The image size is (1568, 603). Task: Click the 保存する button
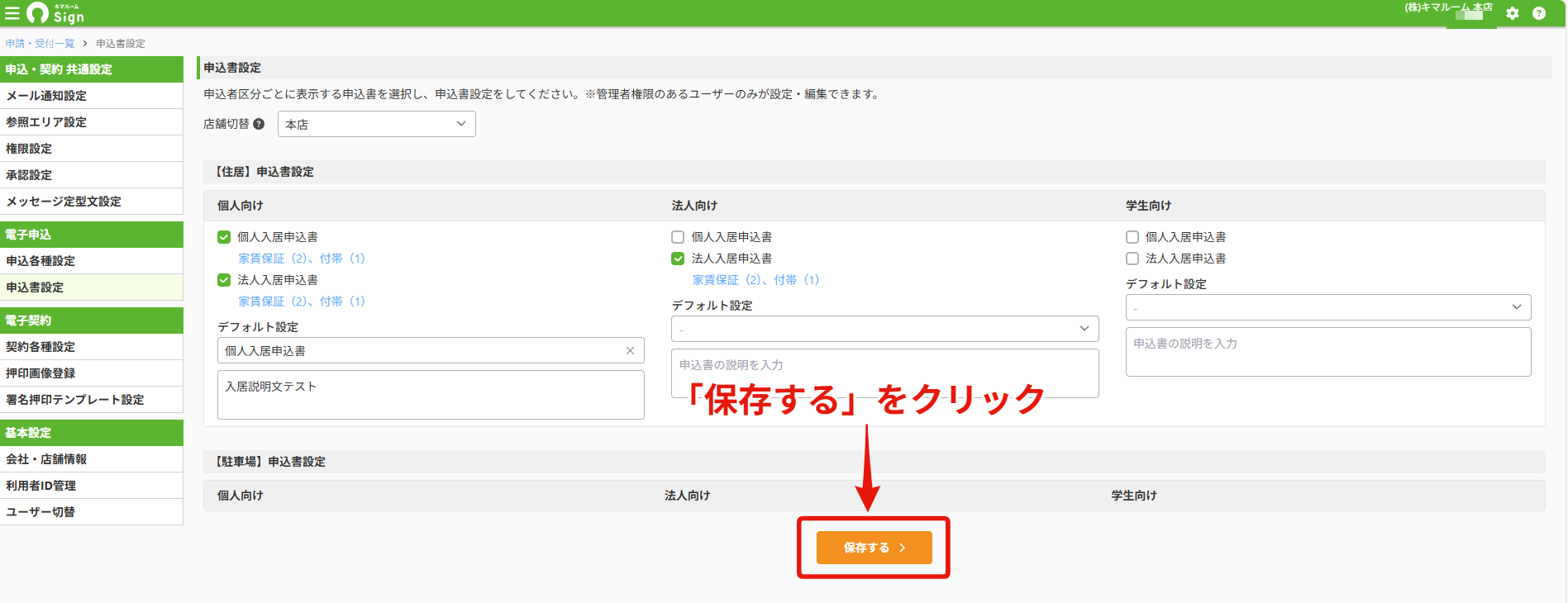click(875, 548)
